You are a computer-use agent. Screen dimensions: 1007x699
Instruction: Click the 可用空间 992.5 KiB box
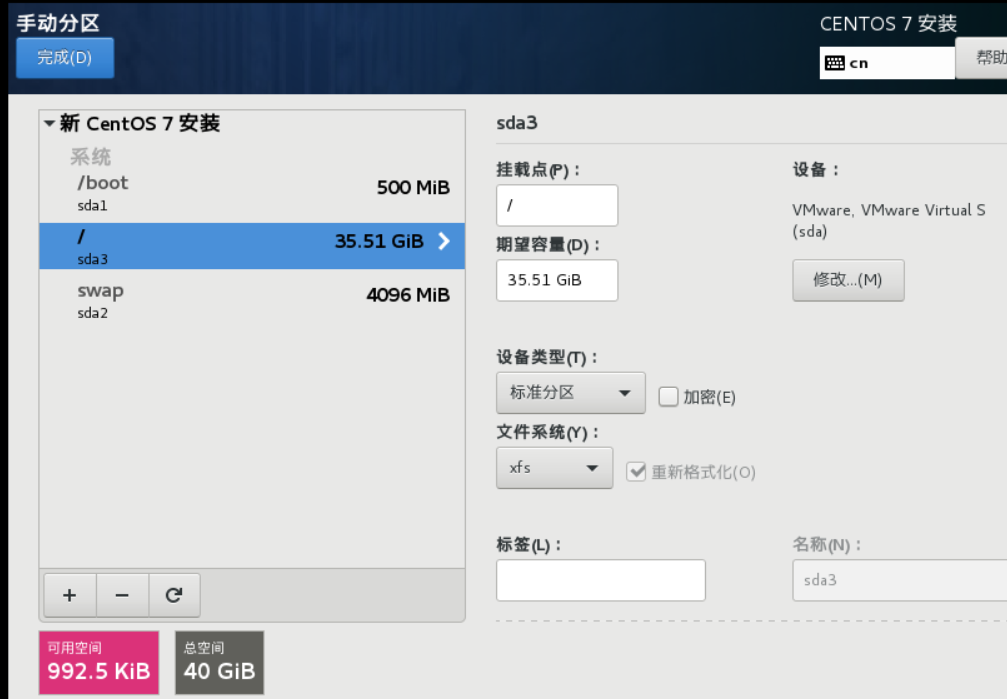click(99, 662)
